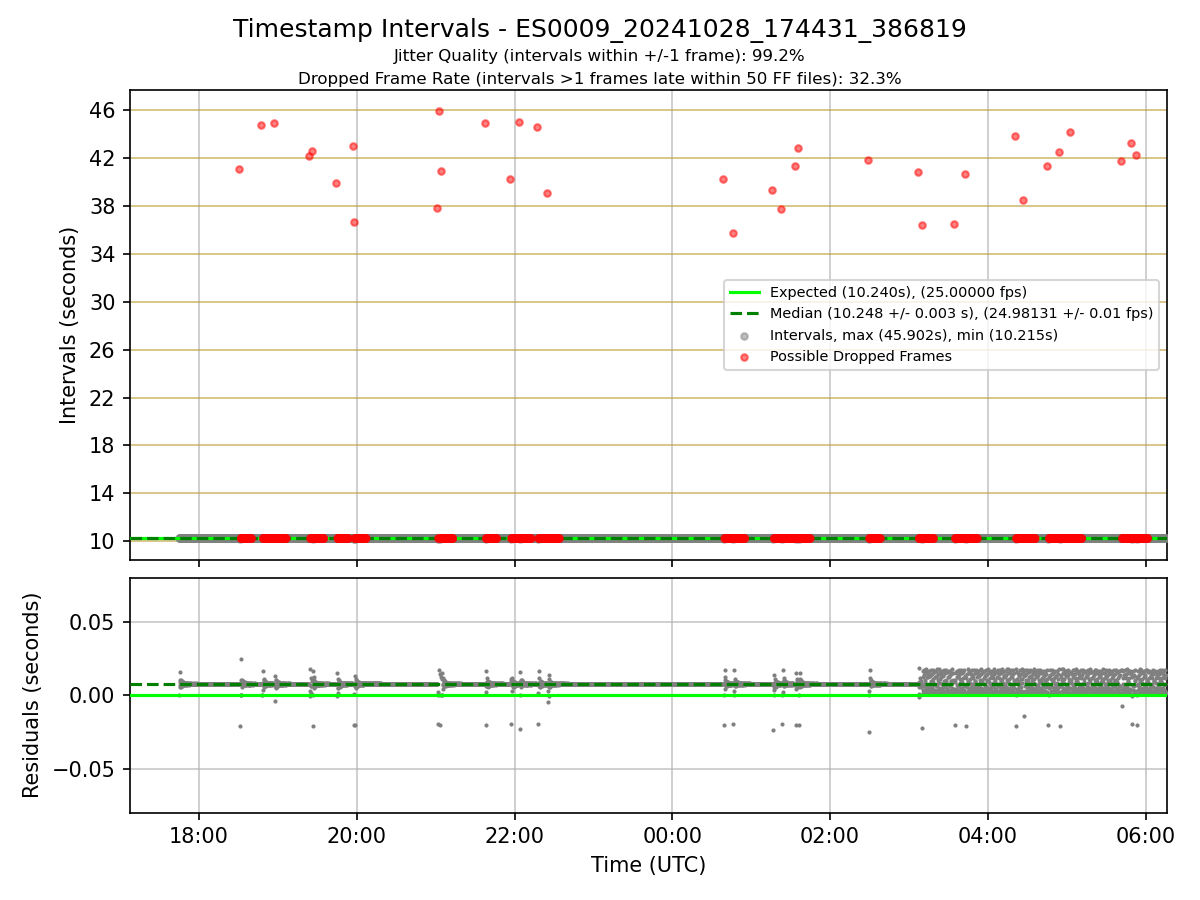Click the '14' tick label on the intervals axis

click(105, 493)
